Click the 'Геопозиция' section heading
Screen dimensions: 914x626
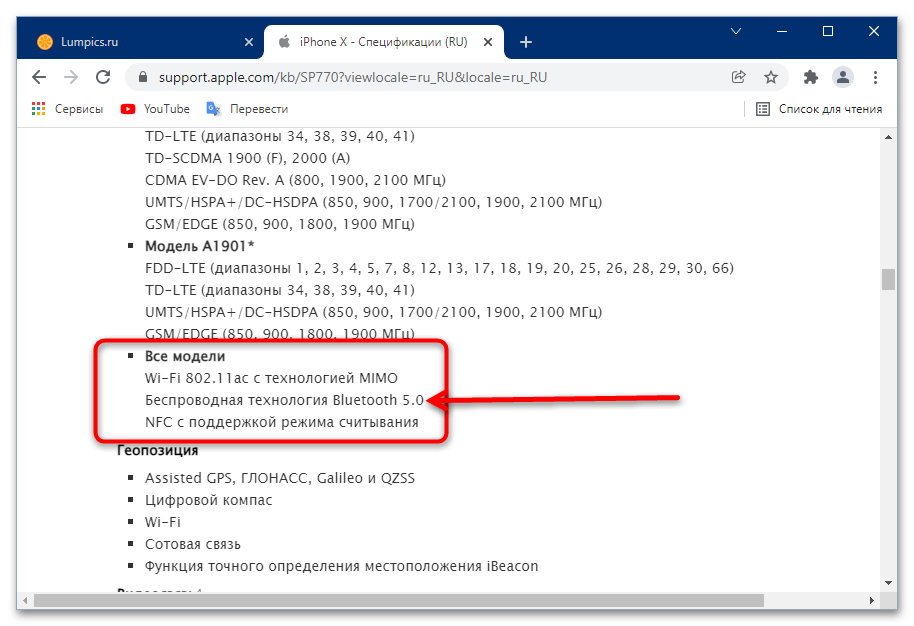coord(157,450)
